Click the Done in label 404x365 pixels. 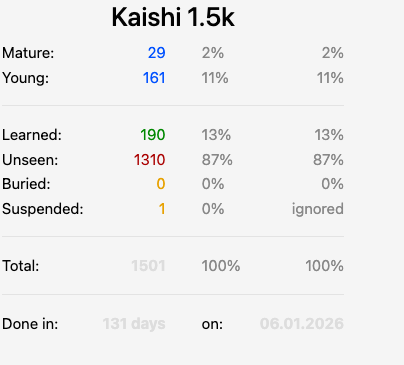pos(30,324)
